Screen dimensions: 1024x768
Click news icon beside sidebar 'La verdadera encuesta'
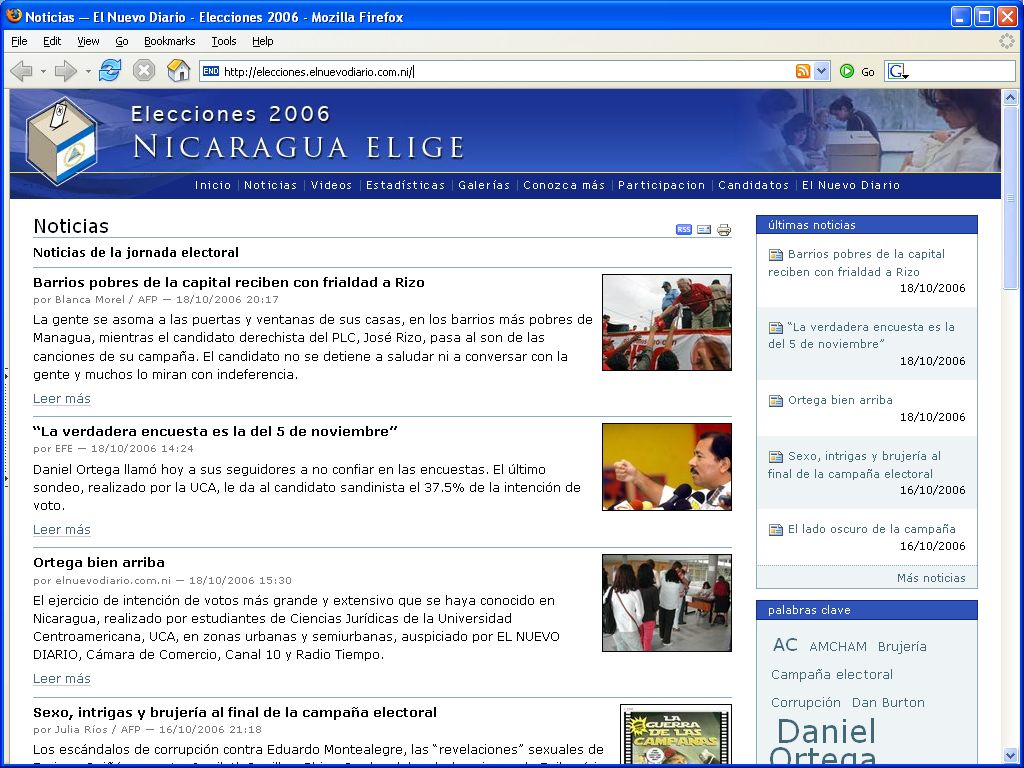[x=776, y=327]
